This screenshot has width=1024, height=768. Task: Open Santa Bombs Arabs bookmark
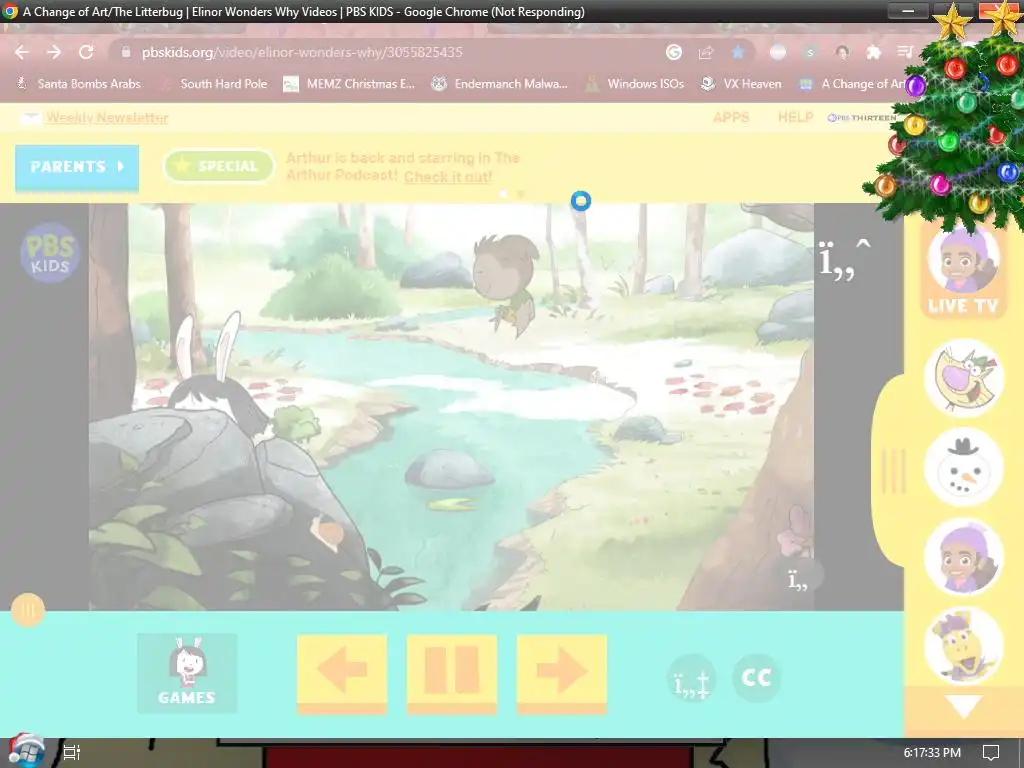(78, 84)
